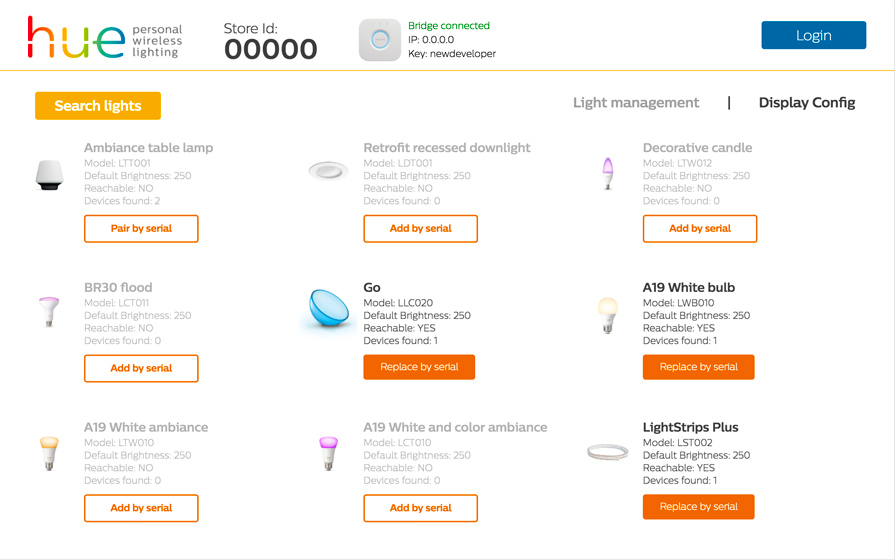
Task: Select the LightStrips Plus coil image
Action: click(608, 453)
